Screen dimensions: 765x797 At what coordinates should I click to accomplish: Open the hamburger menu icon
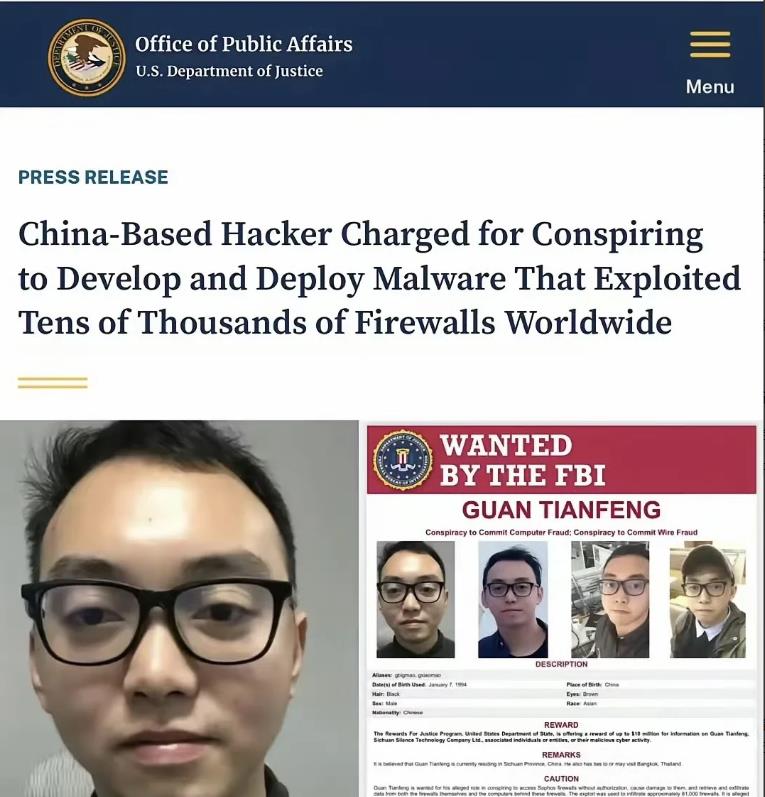pyautogui.click(x=710, y=45)
